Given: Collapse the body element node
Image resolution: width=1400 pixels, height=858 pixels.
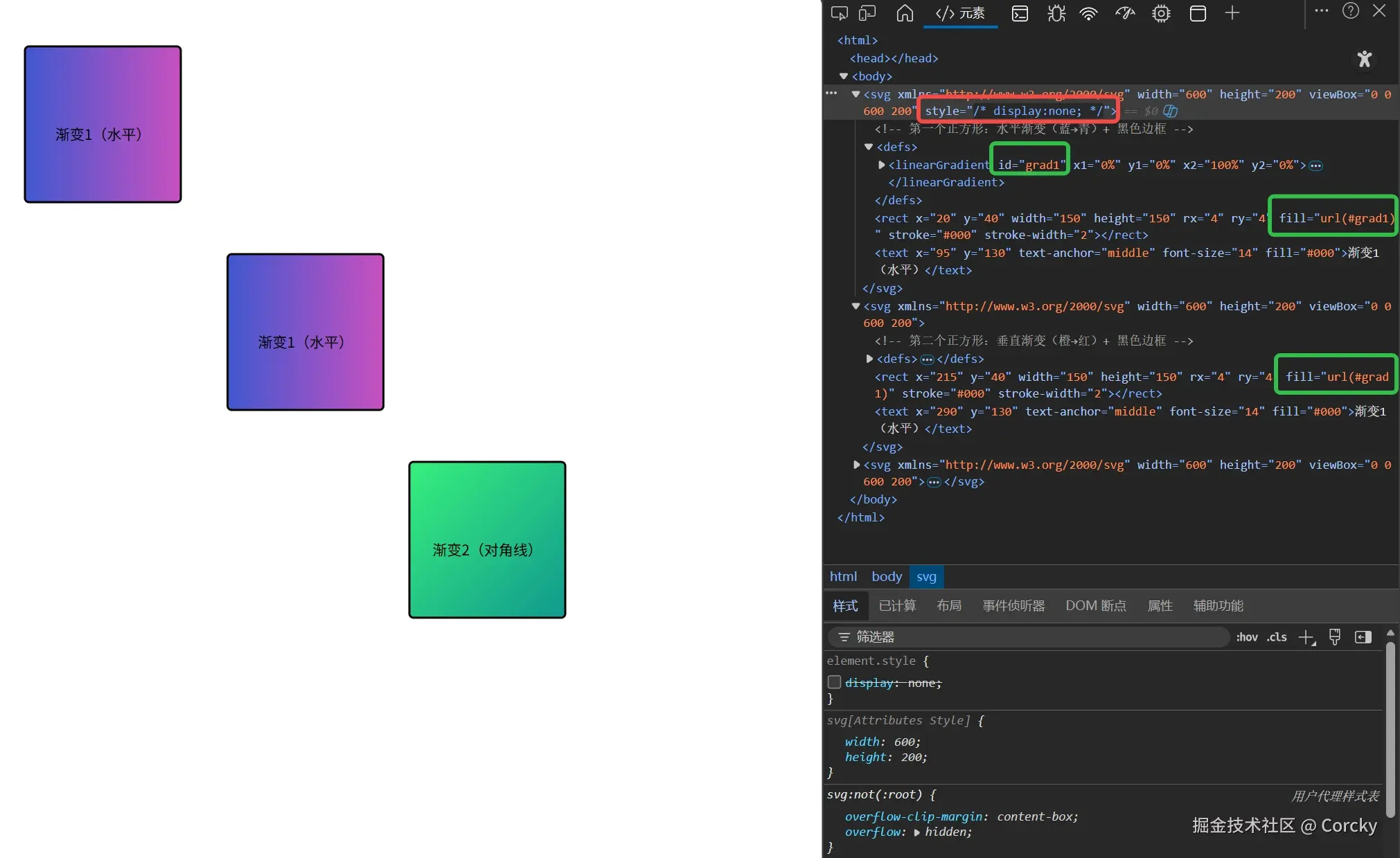Looking at the screenshot, I should (x=844, y=76).
